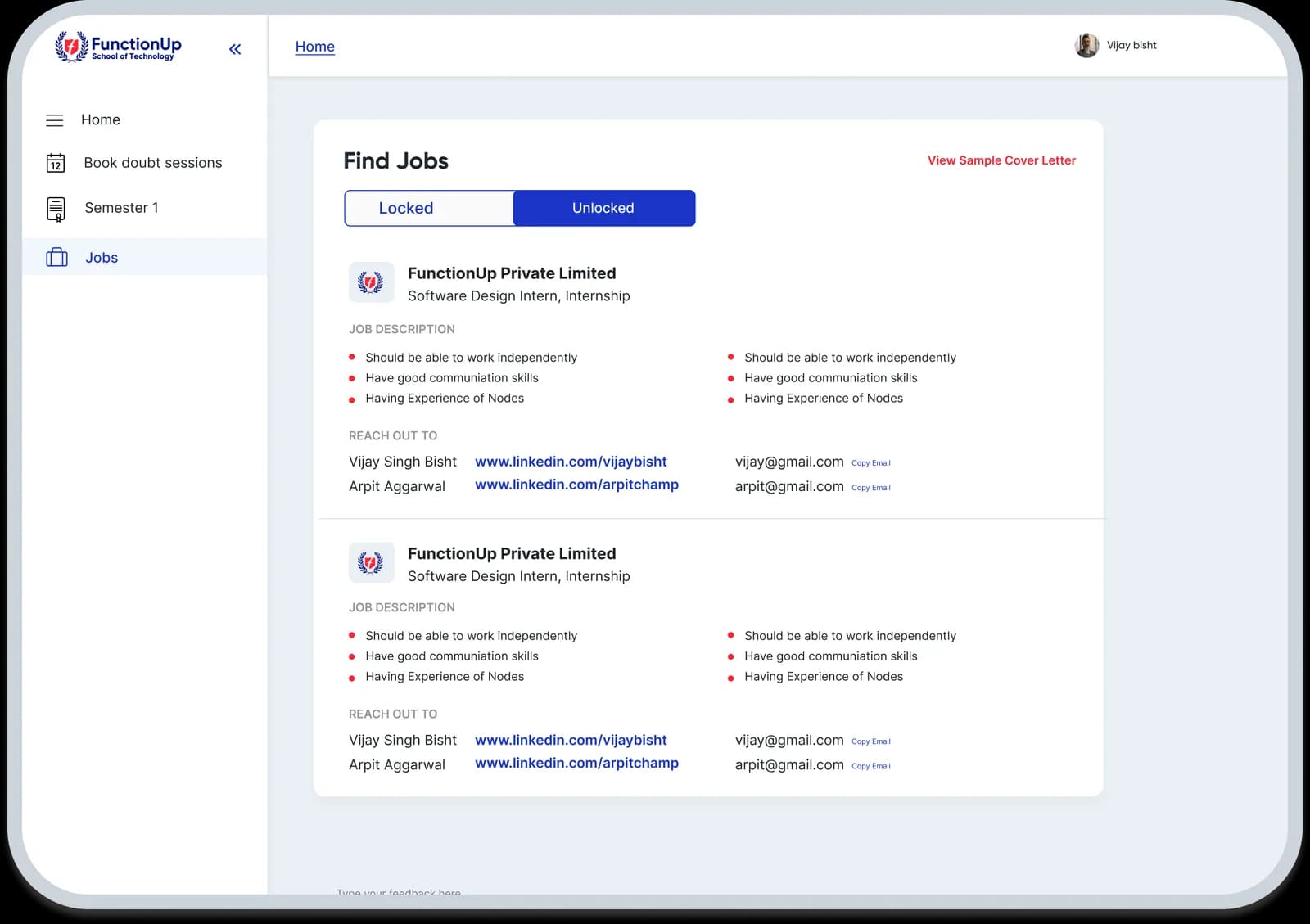This screenshot has width=1310, height=924.
Task: Open arpitchamp LinkedIn link in second job
Action: tap(576, 763)
